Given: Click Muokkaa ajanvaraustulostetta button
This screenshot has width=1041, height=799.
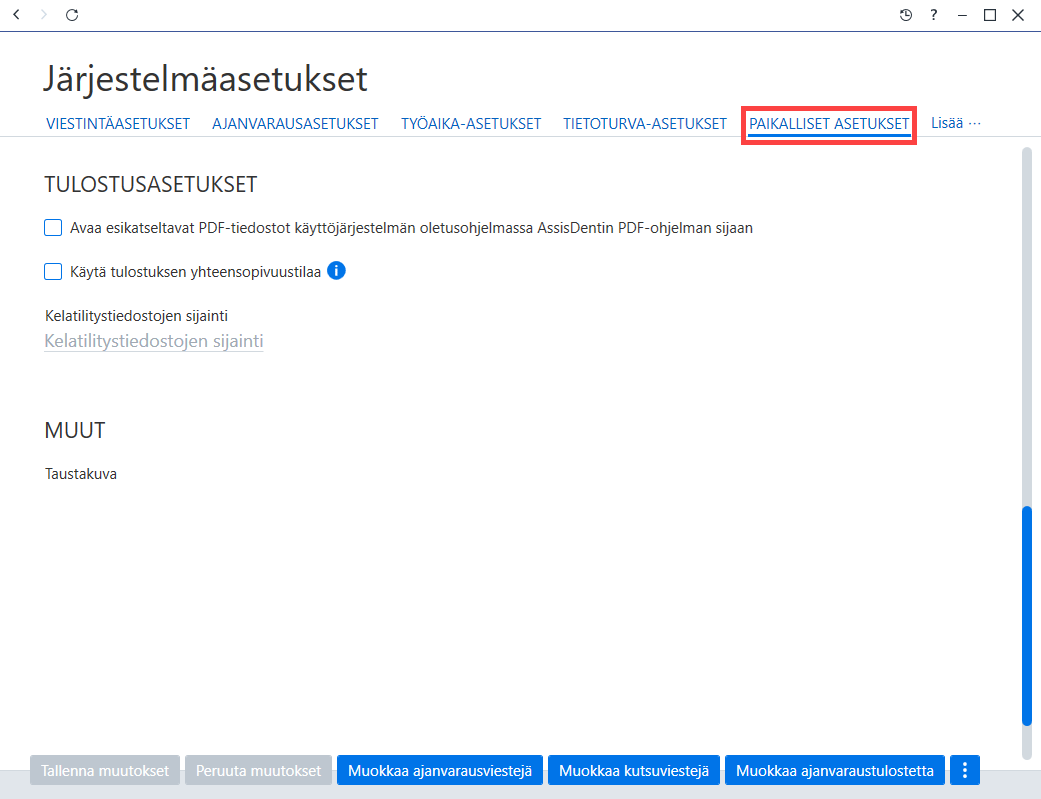Looking at the screenshot, I should (x=835, y=770).
